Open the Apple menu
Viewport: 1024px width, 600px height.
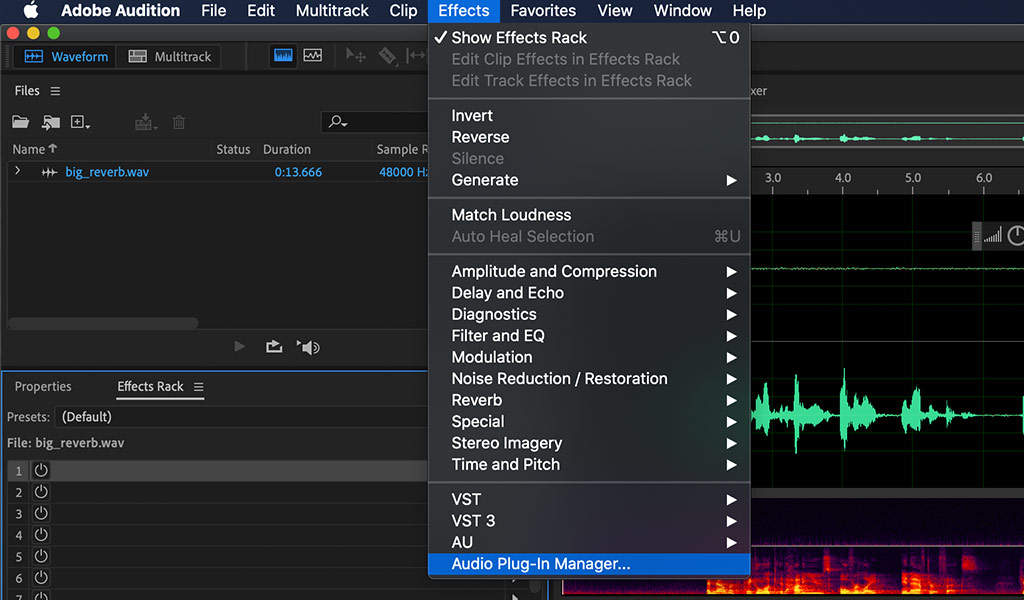31,10
